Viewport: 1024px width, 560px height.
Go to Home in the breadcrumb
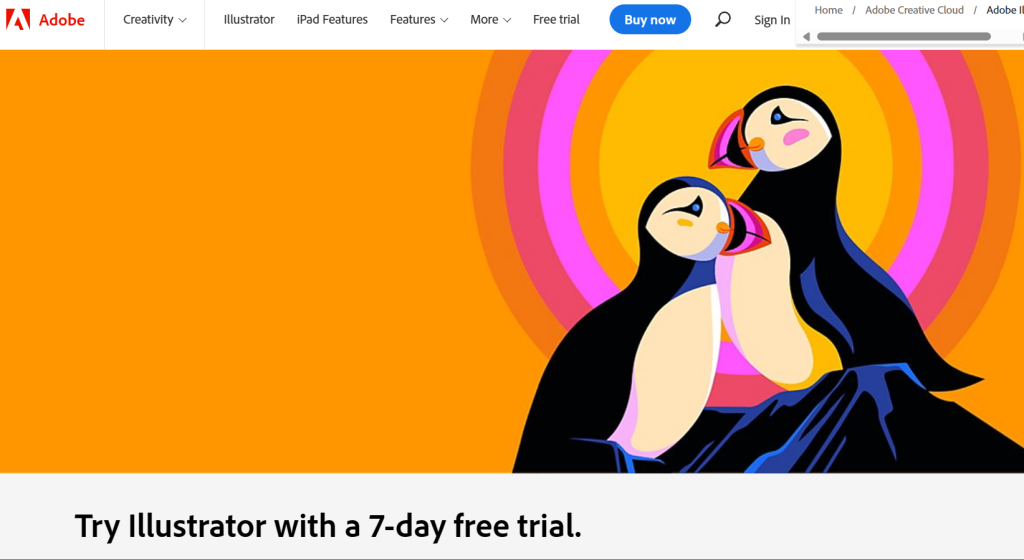828,10
